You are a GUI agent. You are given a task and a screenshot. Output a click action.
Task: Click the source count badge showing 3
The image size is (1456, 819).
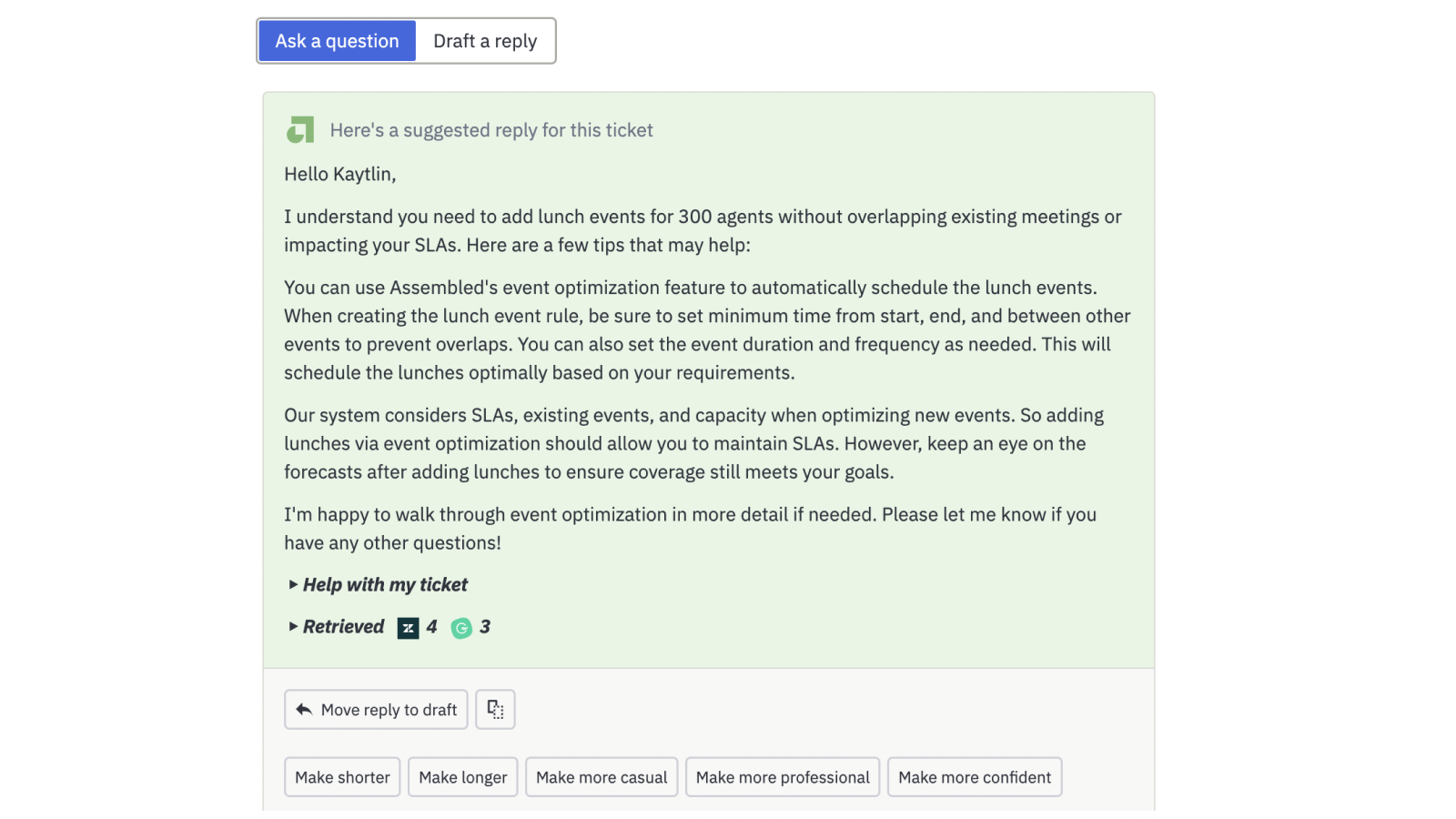point(485,627)
